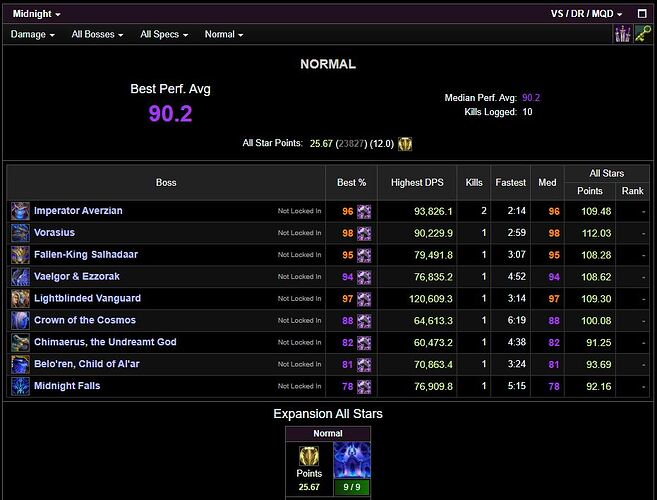Click the Chimaerus boss icon
The width and height of the screenshot is (657, 500).
pos(20,342)
